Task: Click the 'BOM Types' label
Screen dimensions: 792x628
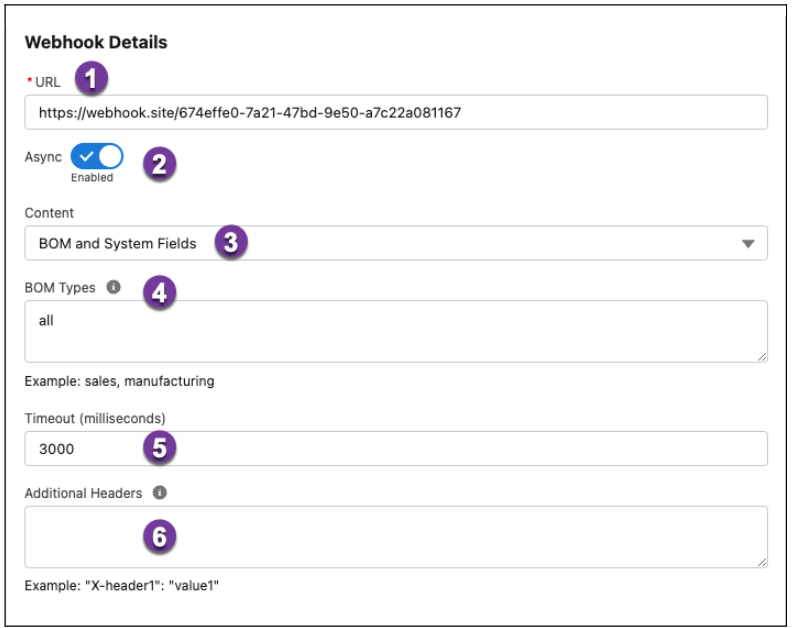Action: click(x=60, y=287)
